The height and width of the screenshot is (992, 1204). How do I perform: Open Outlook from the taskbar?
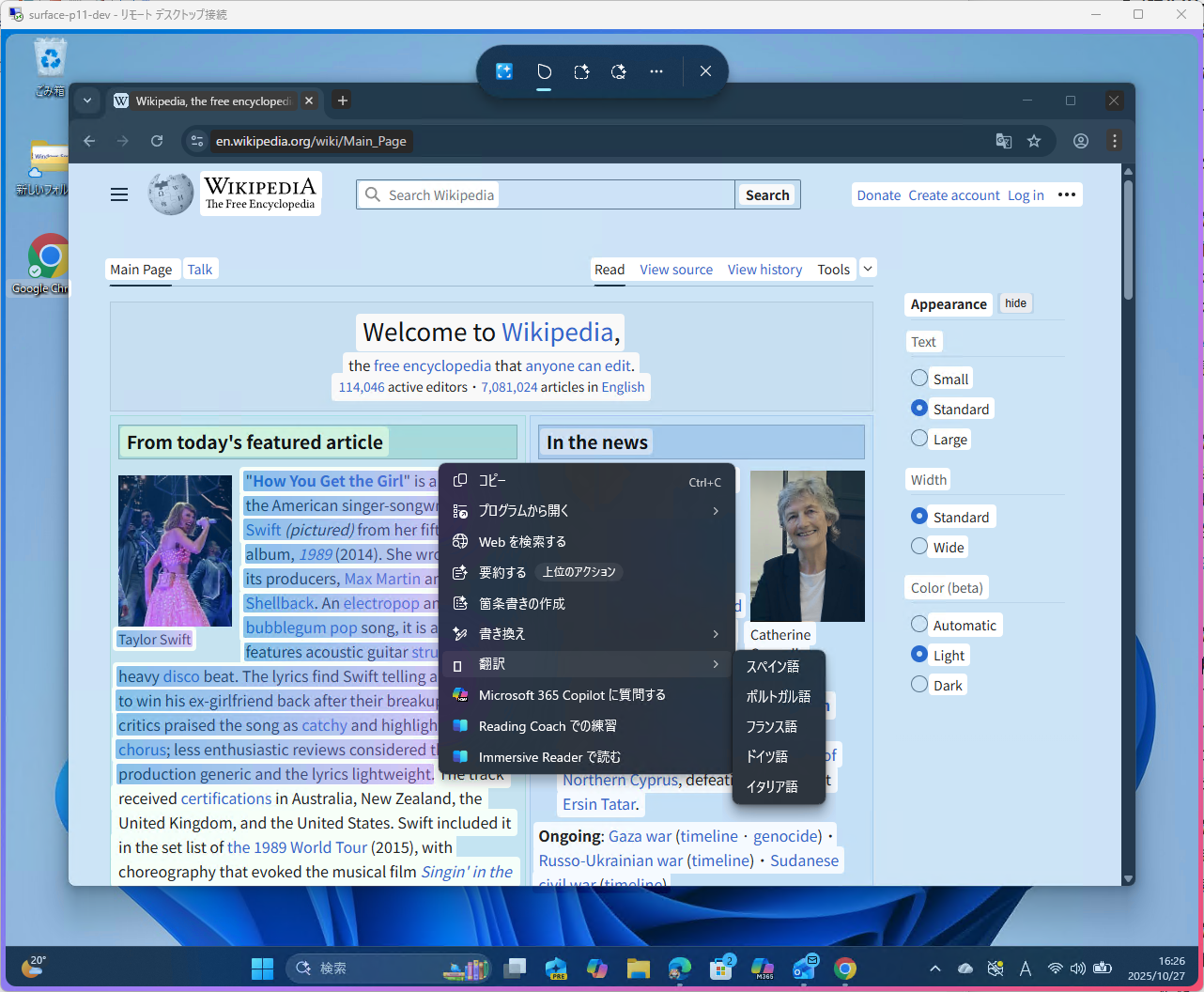click(805, 969)
